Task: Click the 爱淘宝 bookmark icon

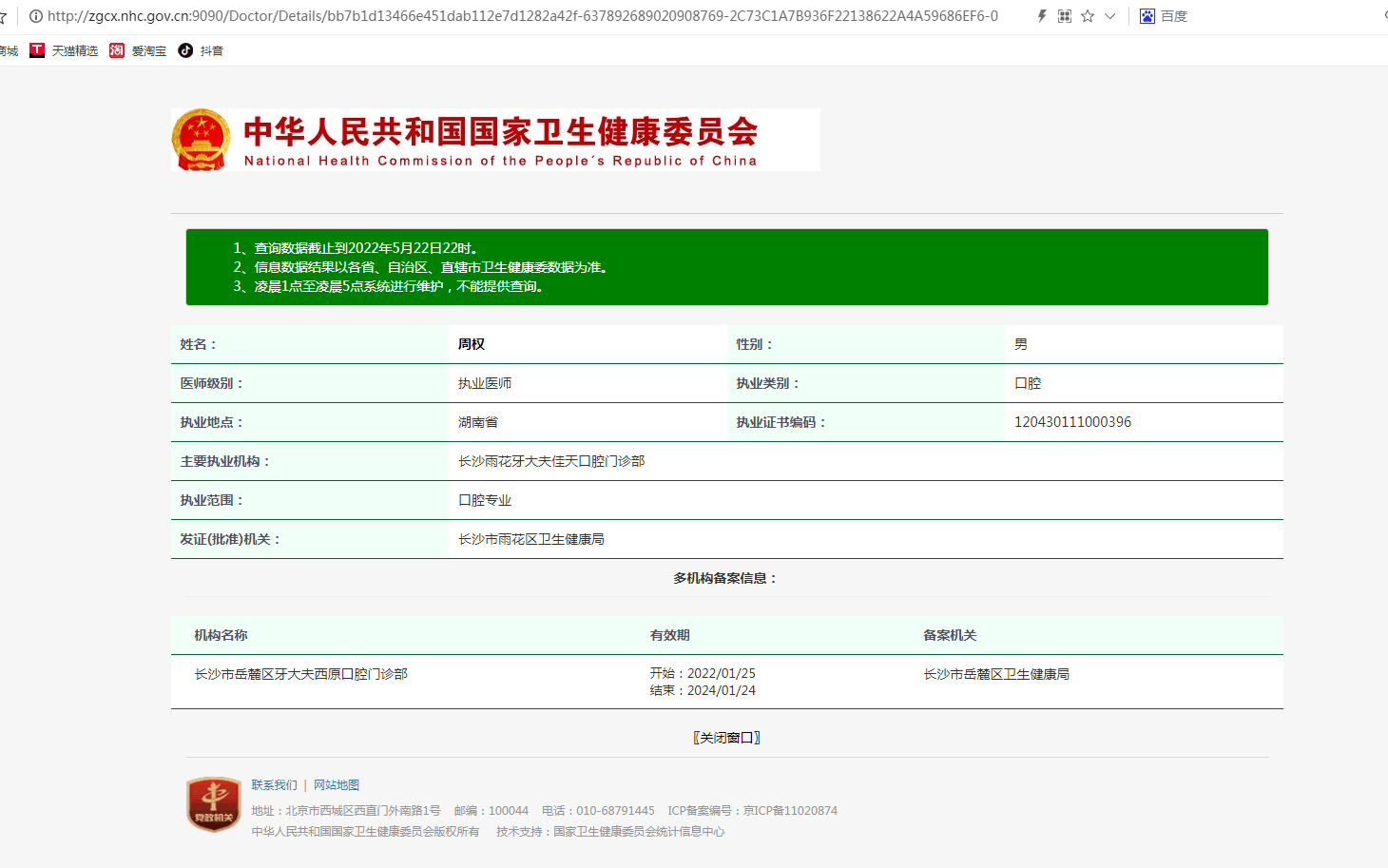Action: point(117,50)
